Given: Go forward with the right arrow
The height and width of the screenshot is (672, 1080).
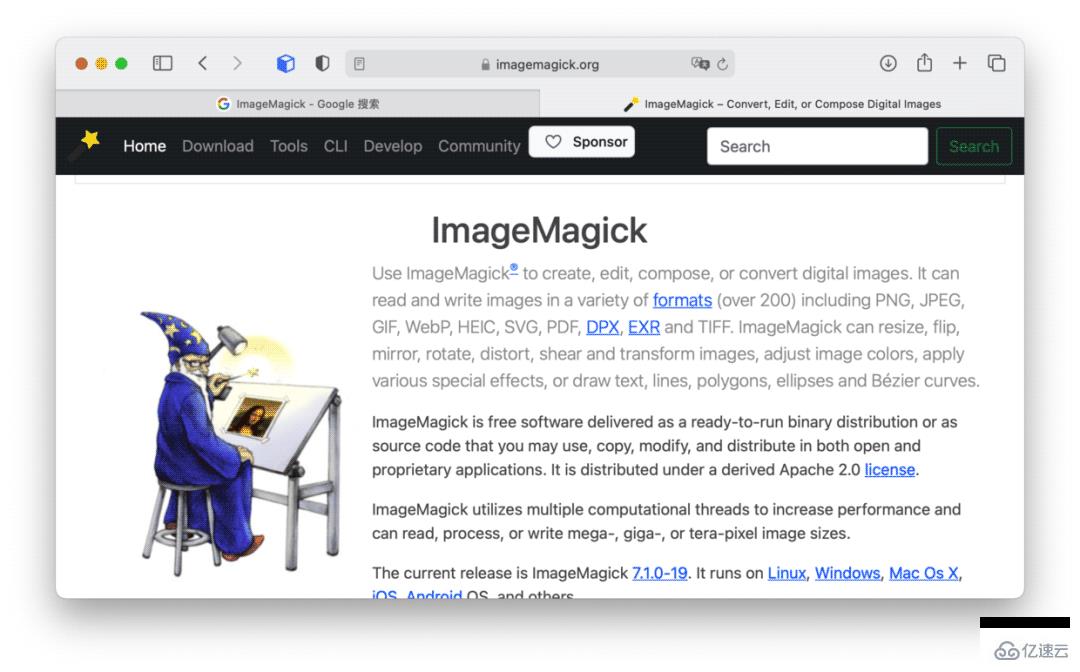Looking at the screenshot, I should click(238, 63).
